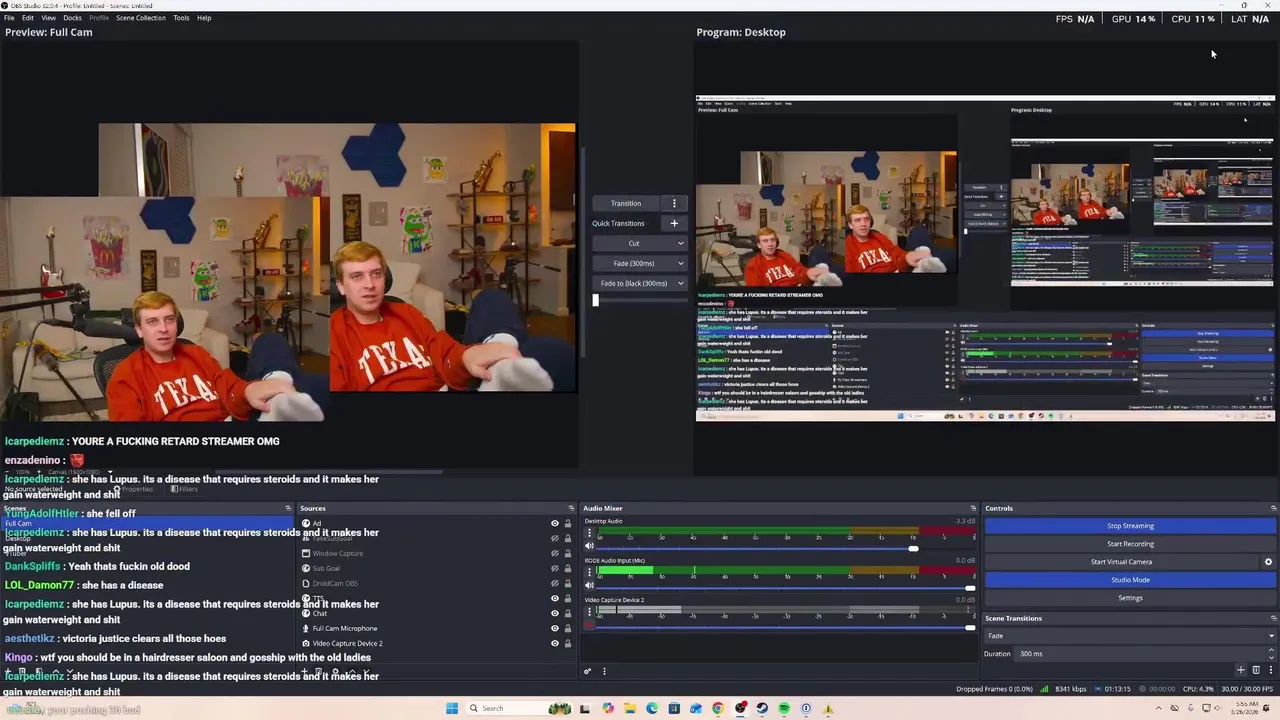Screen dimensions: 1280x720
Task: Toggle visibility of the Window Capture source
Action: 555,553
